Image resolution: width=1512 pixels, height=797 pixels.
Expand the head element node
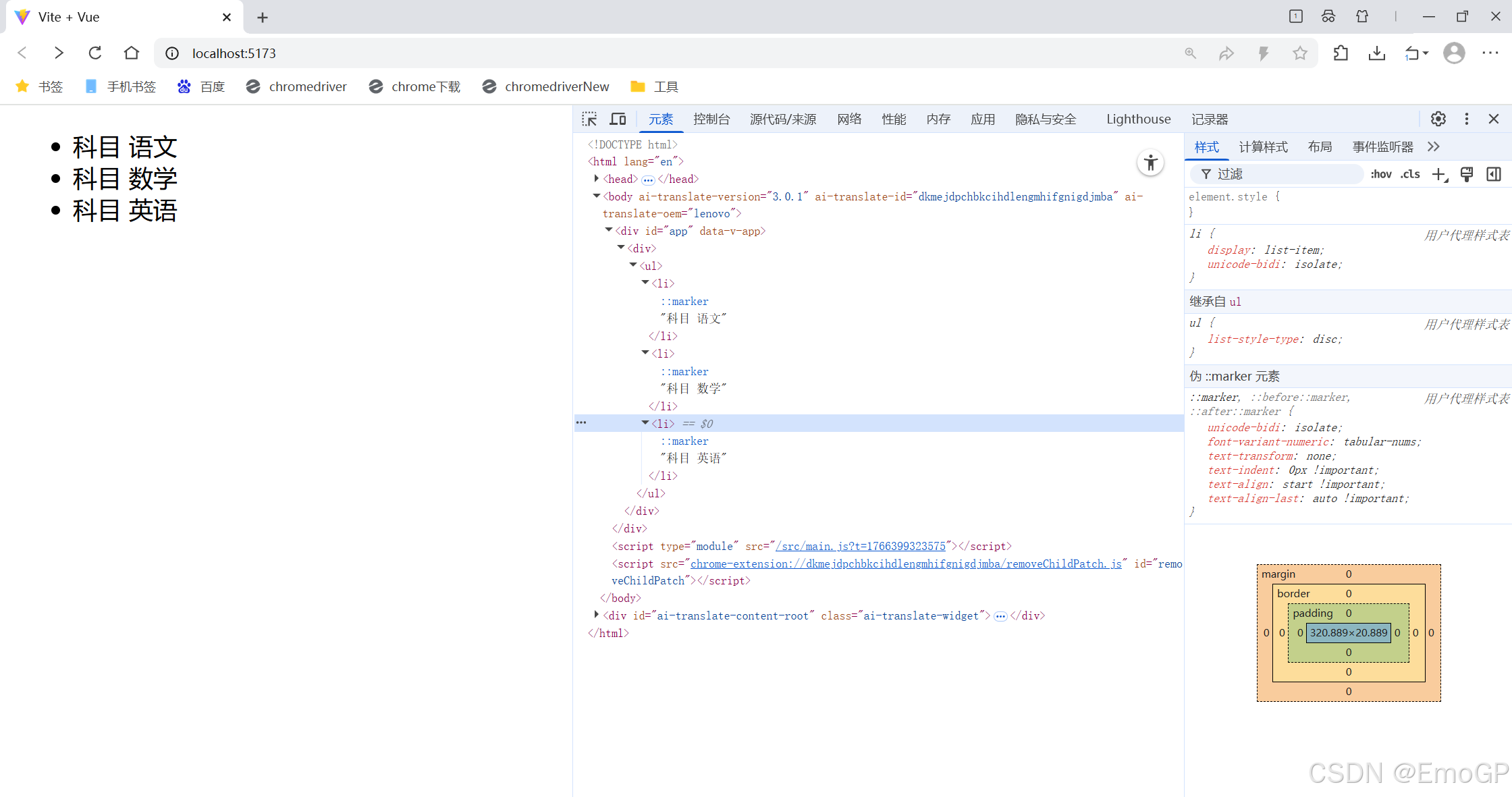(x=596, y=179)
